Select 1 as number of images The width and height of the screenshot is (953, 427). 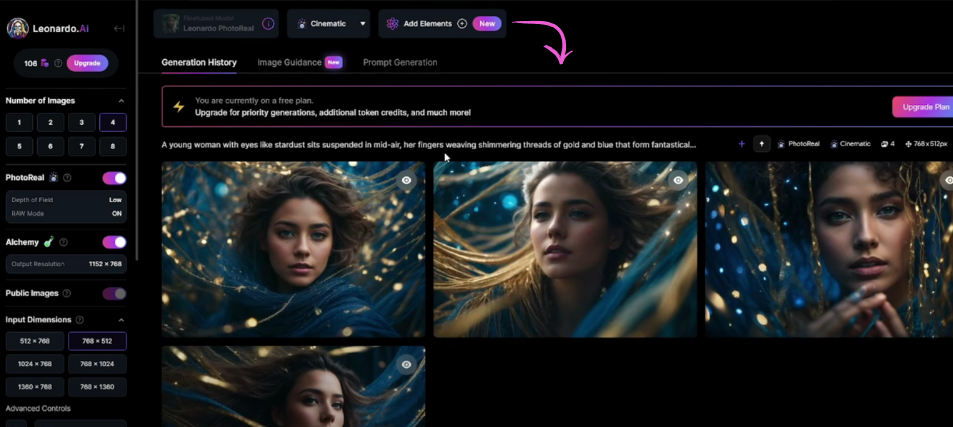[19, 123]
